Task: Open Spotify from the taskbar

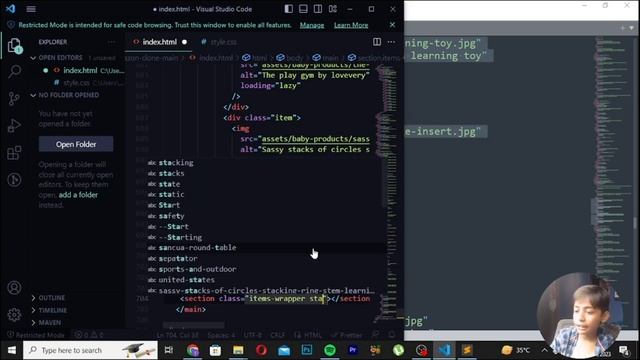Action: [x=330, y=350]
